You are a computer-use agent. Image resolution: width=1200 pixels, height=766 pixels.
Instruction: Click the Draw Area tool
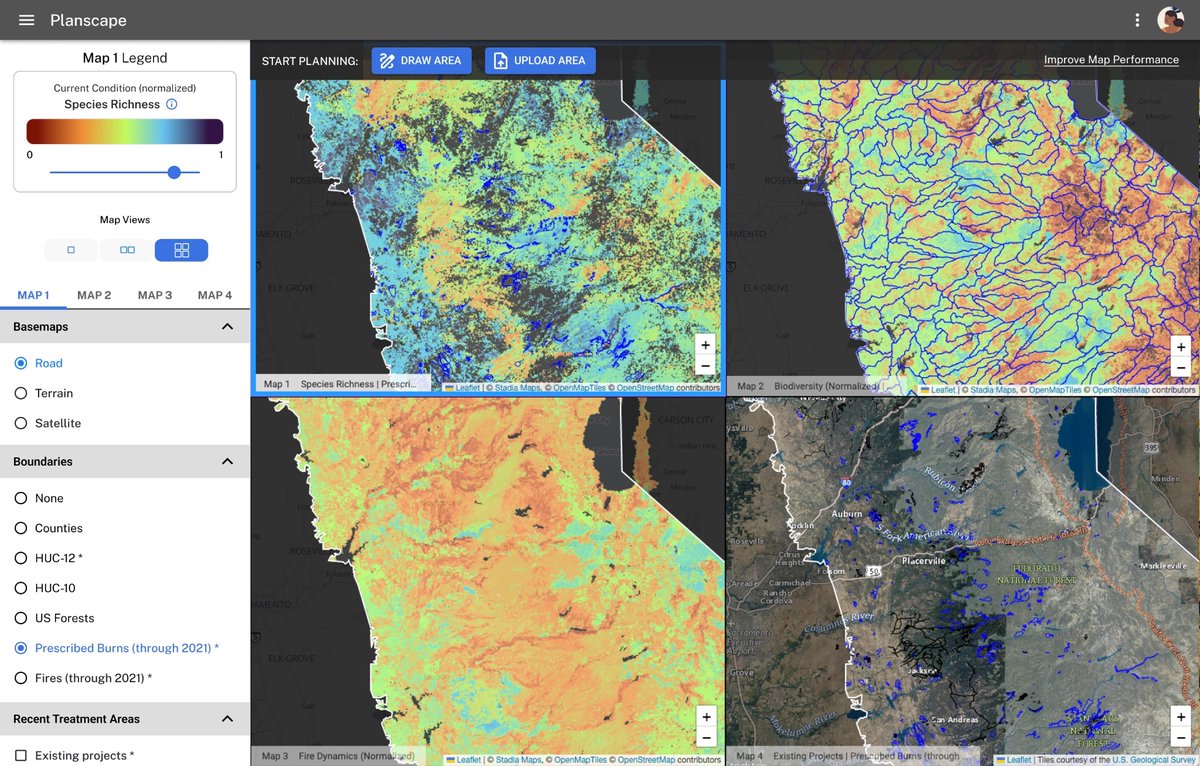421,60
